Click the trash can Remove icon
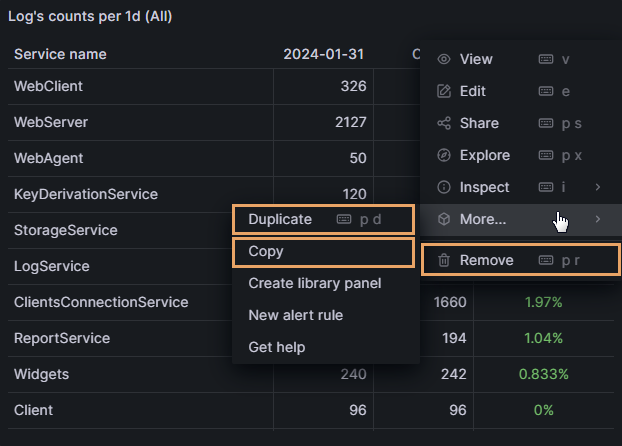The width and height of the screenshot is (622, 446). (x=445, y=260)
